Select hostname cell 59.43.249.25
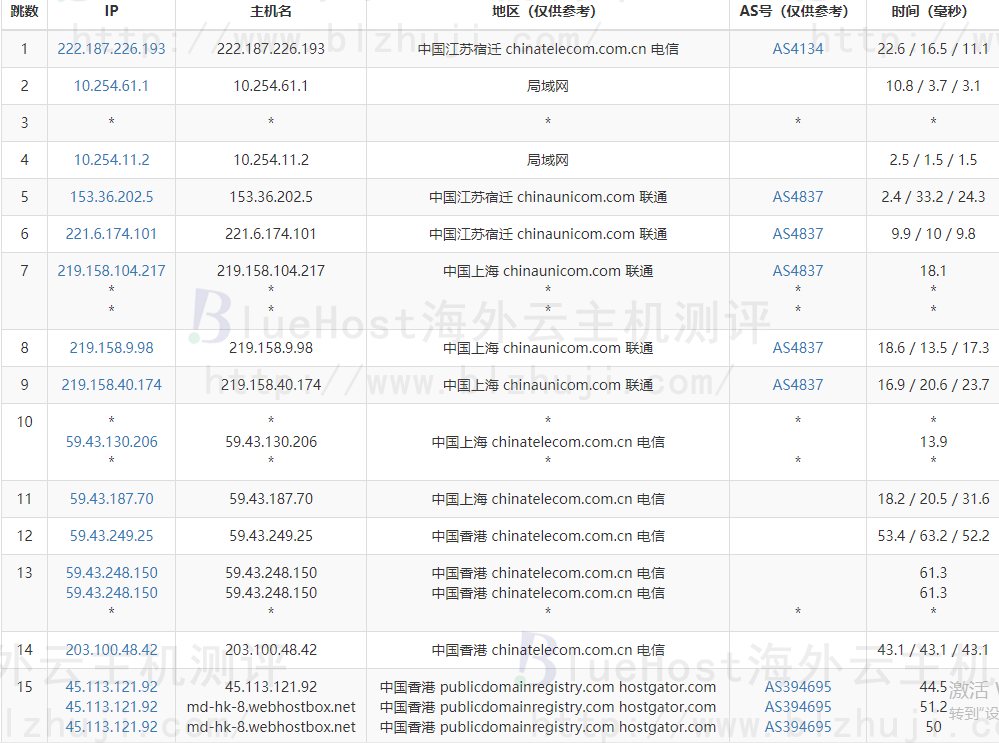Viewport: 999px width, 743px height. (271, 535)
